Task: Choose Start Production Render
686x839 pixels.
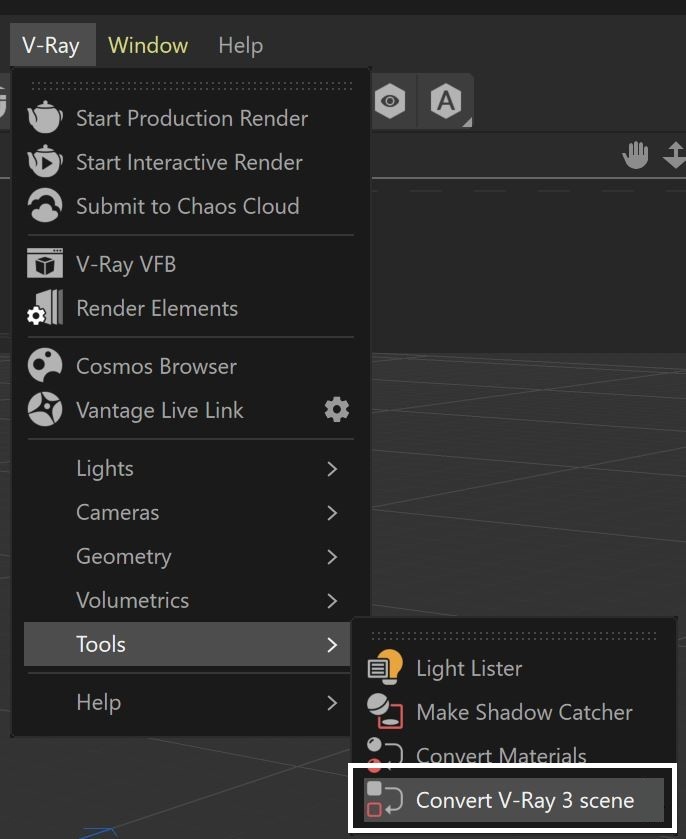Action: pyautogui.click(x=191, y=118)
